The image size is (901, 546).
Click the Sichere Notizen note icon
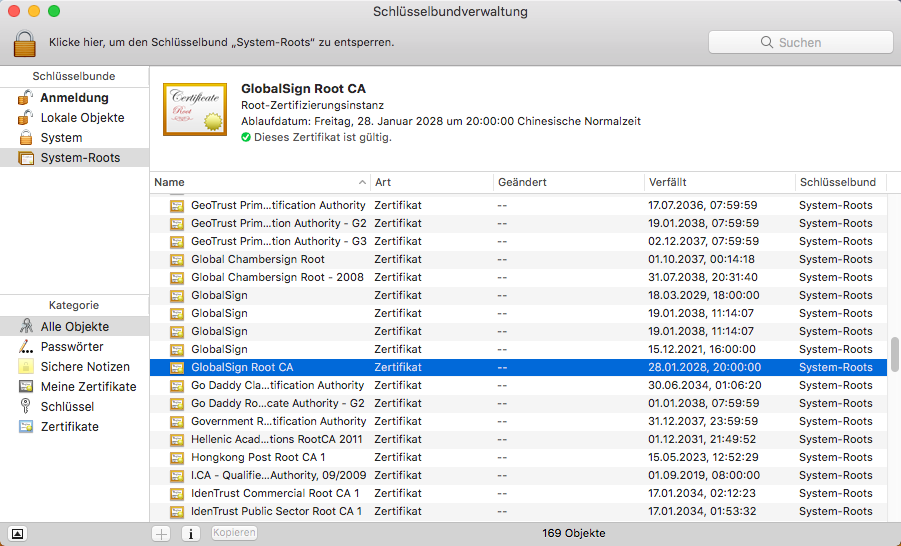click(x=26, y=366)
